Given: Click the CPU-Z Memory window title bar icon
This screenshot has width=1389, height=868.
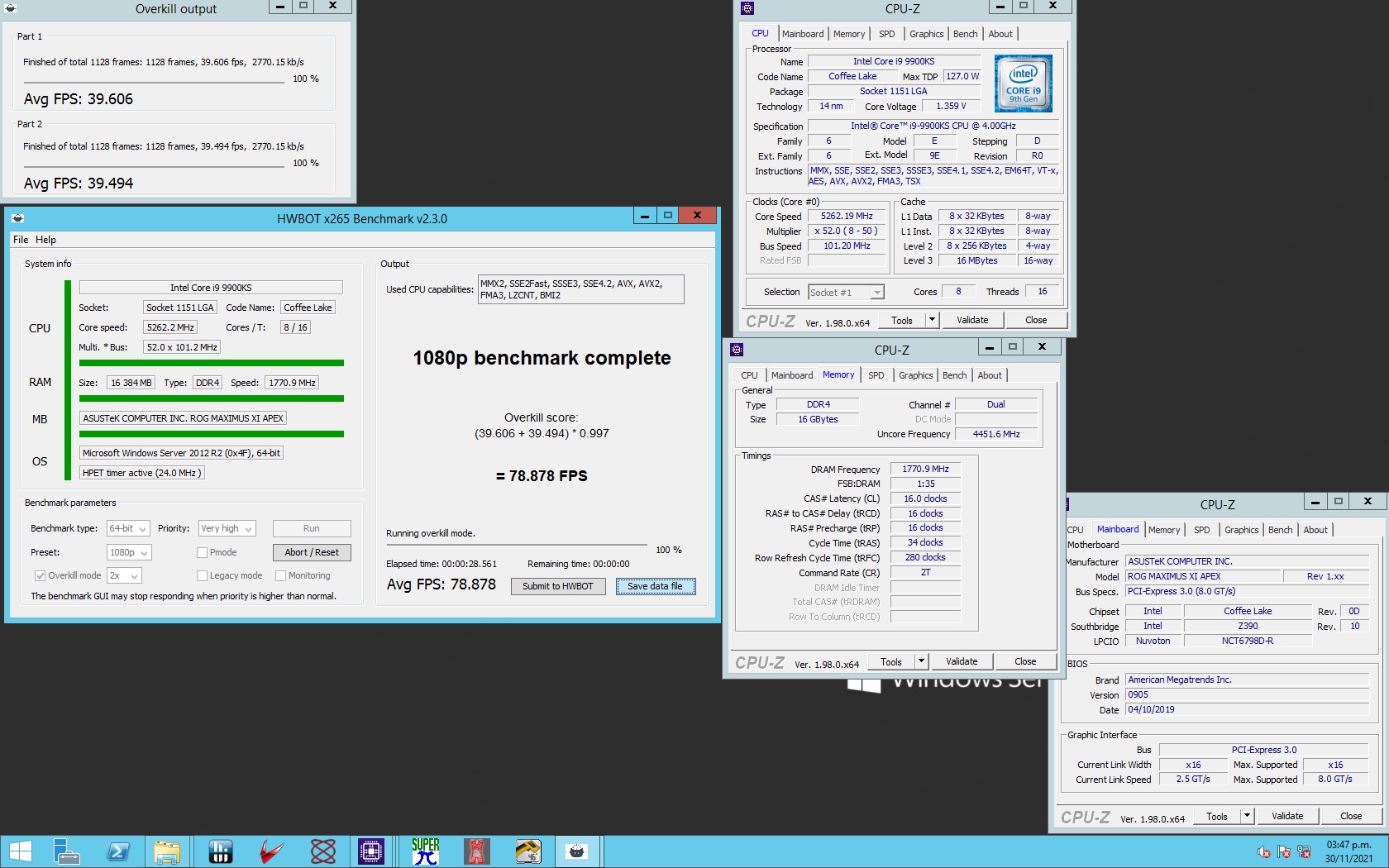Looking at the screenshot, I should point(737,350).
